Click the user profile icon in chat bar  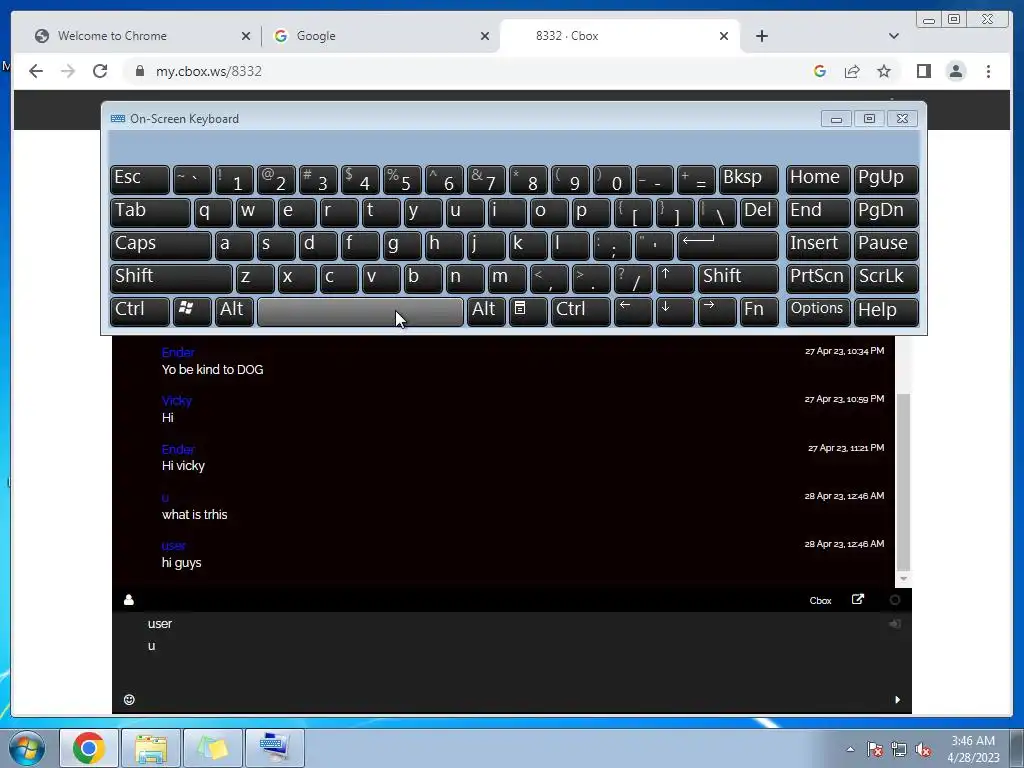(x=129, y=600)
